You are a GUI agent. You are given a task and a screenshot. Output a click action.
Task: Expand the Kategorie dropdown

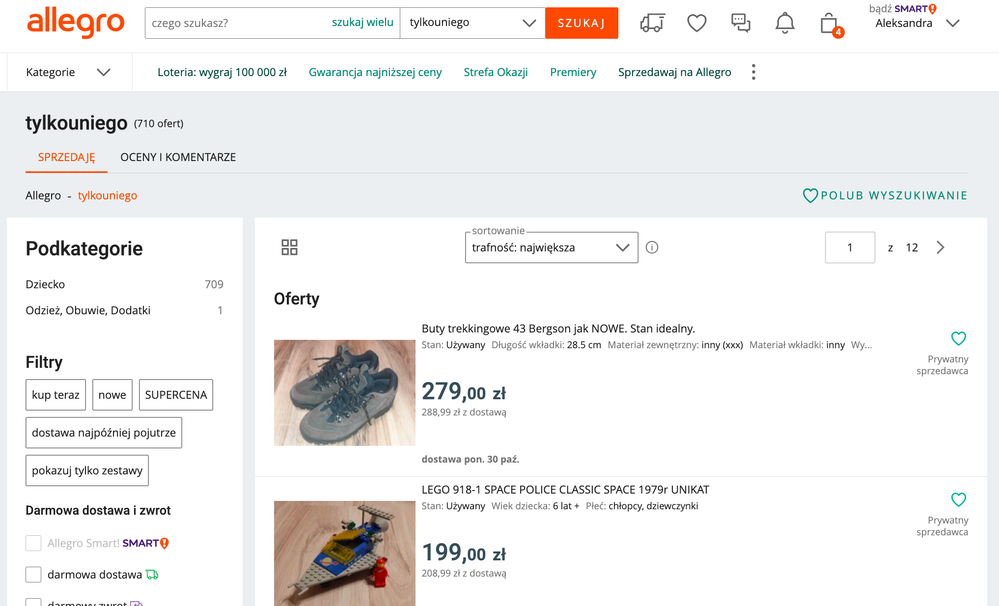[x=68, y=72]
